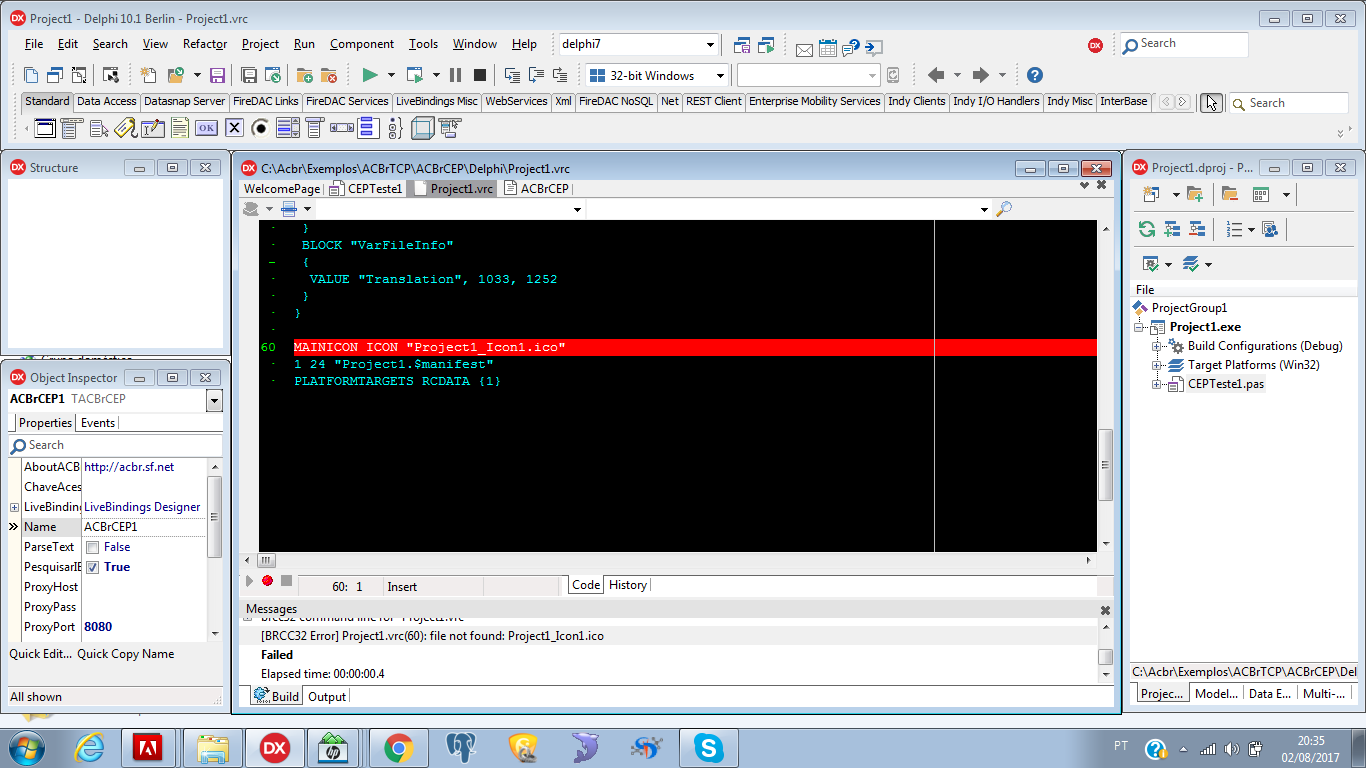Click the blue Help question-mark icon
Image resolution: width=1366 pixels, height=768 pixels.
pyautogui.click(x=1035, y=75)
